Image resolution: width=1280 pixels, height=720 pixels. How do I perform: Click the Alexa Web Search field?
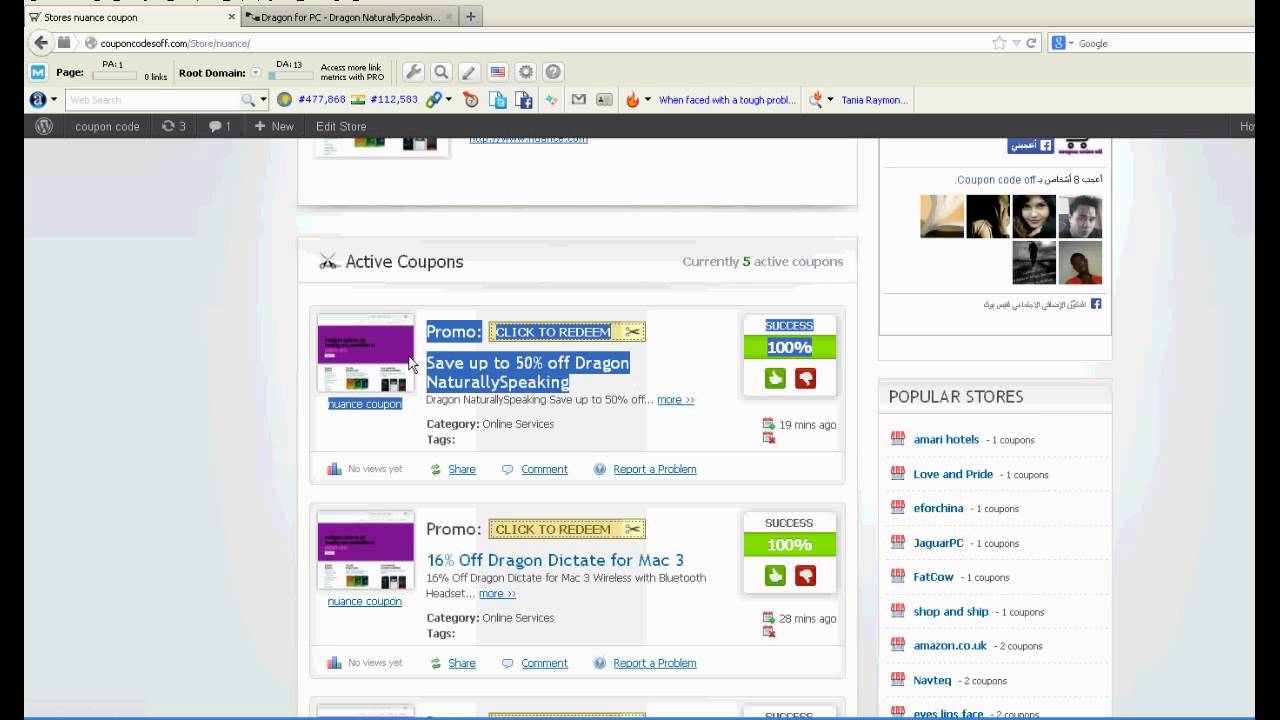[x=153, y=100]
